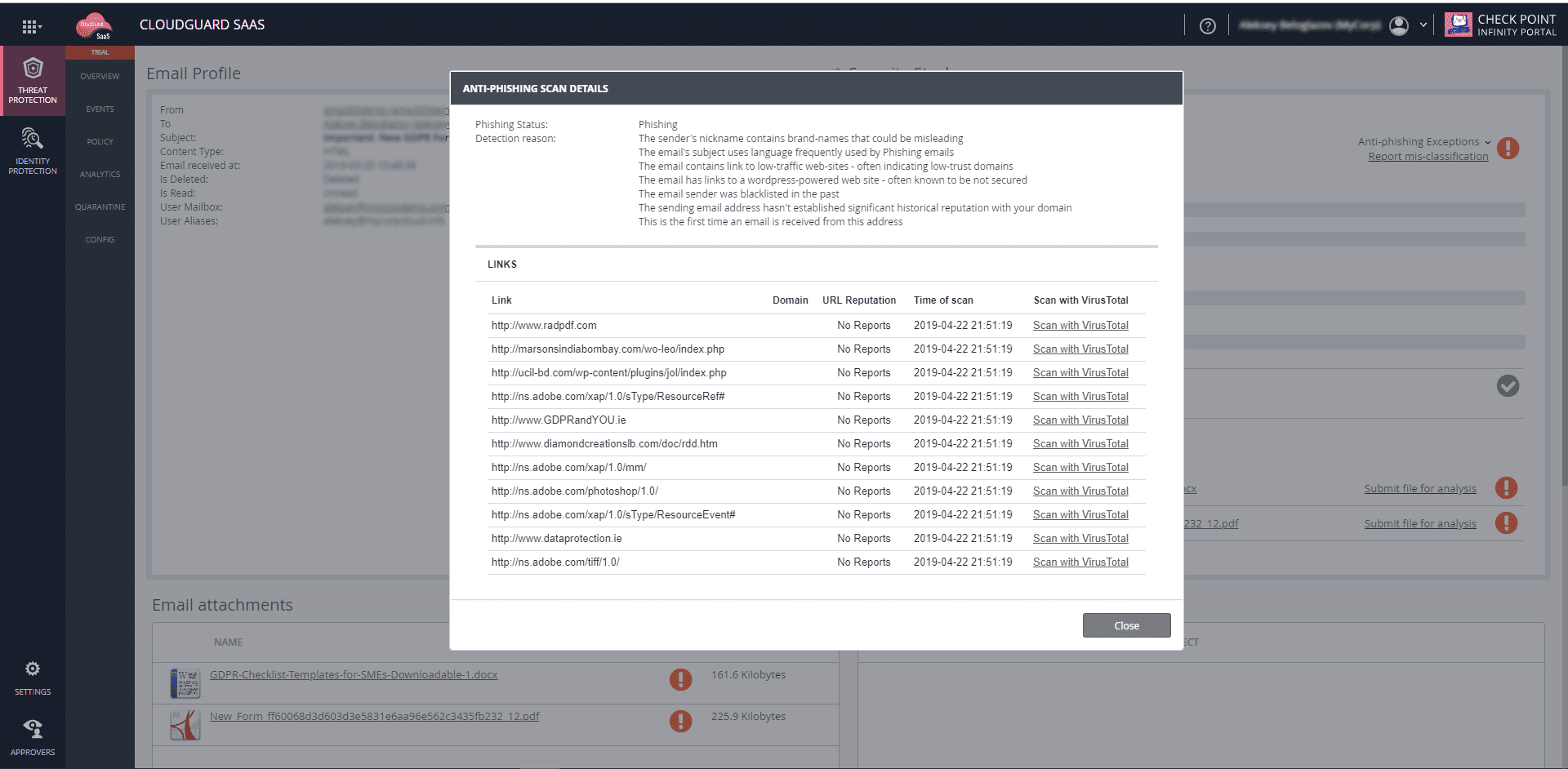This screenshot has width=1568, height=769.
Task: Close the Anti-Phishing Scan Details dialog
Action: pyautogui.click(x=1126, y=625)
